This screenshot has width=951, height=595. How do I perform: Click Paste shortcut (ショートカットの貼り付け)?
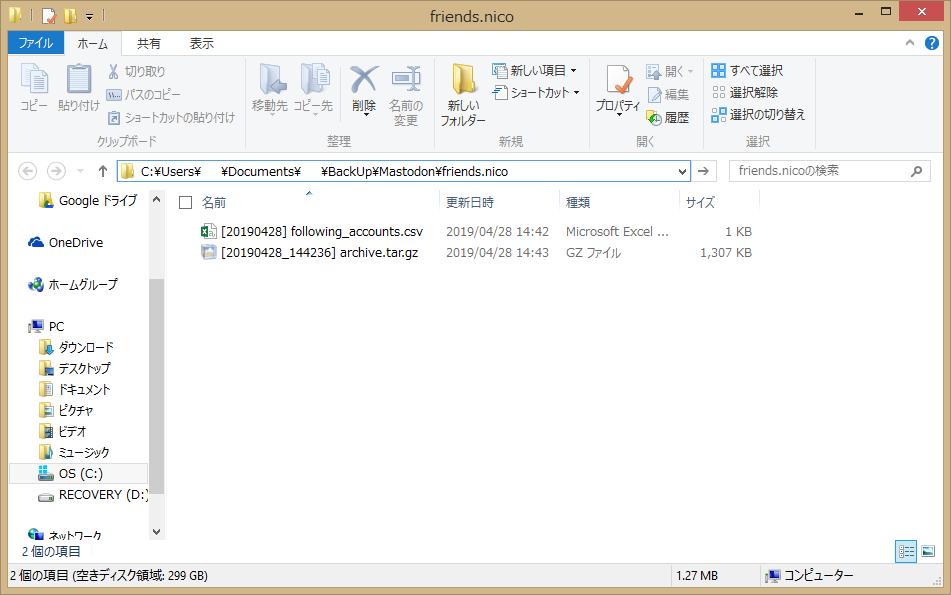(x=171, y=118)
